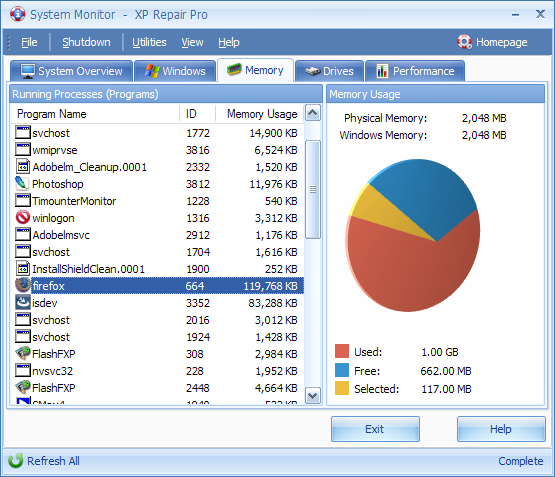
Task: Click the winlogon prohibited icon
Action: [x=23, y=217]
